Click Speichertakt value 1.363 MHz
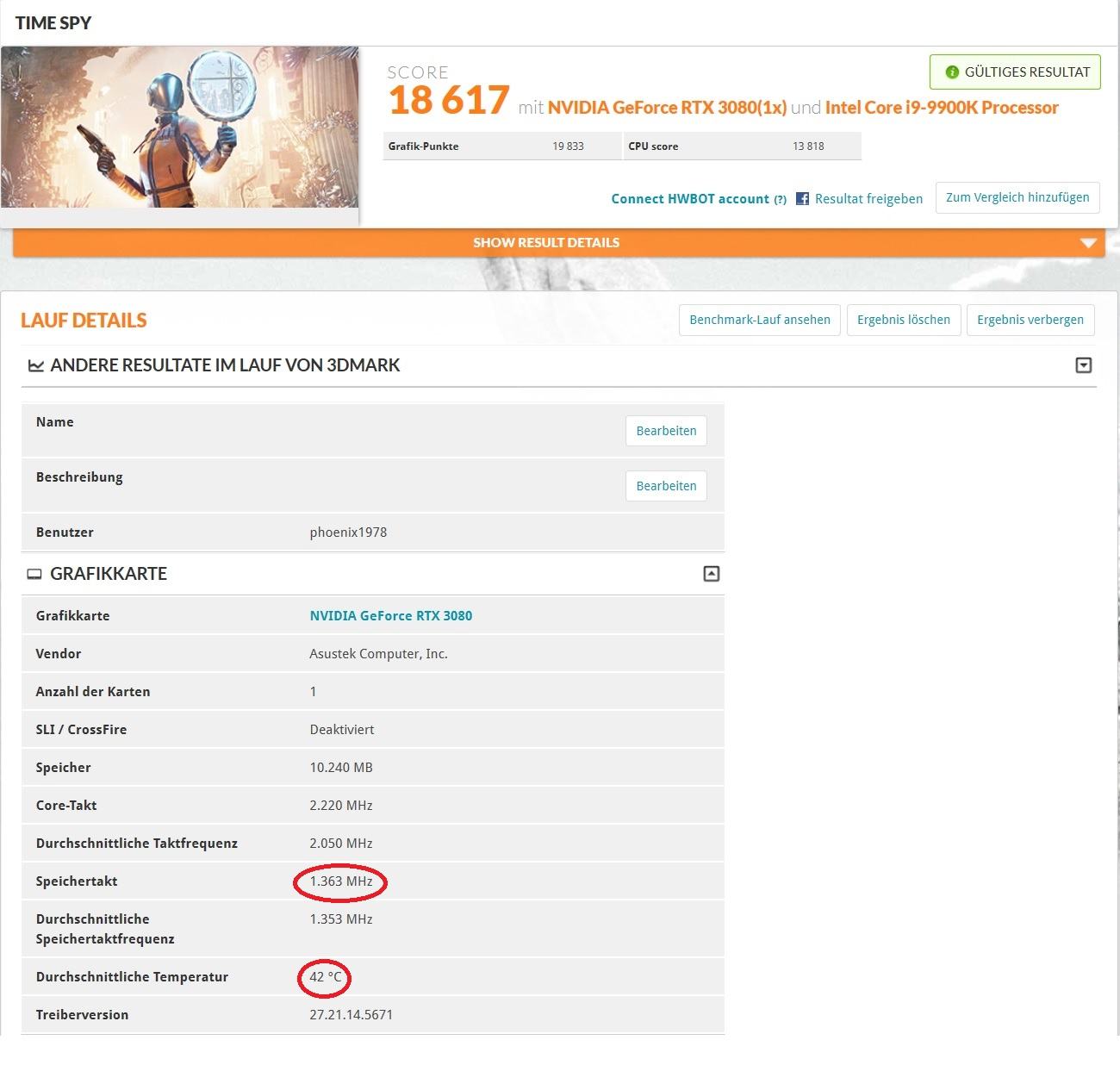The width and height of the screenshot is (1120, 1065). pyautogui.click(x=341, y=881)
